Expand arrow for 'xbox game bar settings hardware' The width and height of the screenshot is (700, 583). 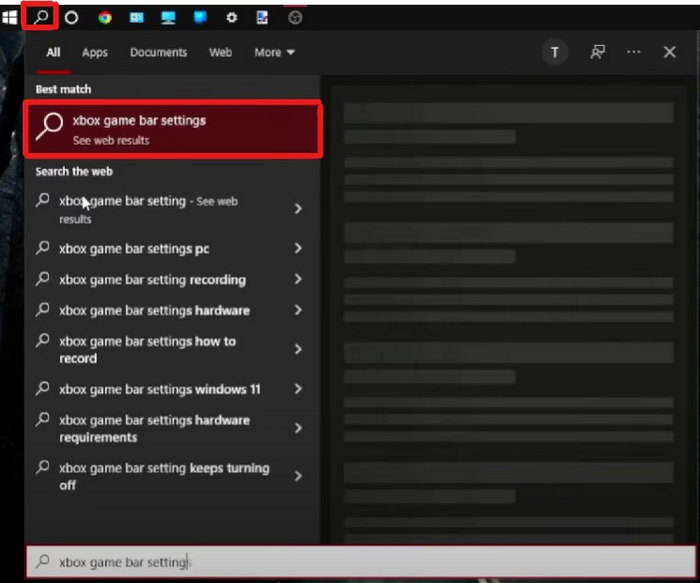298,311
